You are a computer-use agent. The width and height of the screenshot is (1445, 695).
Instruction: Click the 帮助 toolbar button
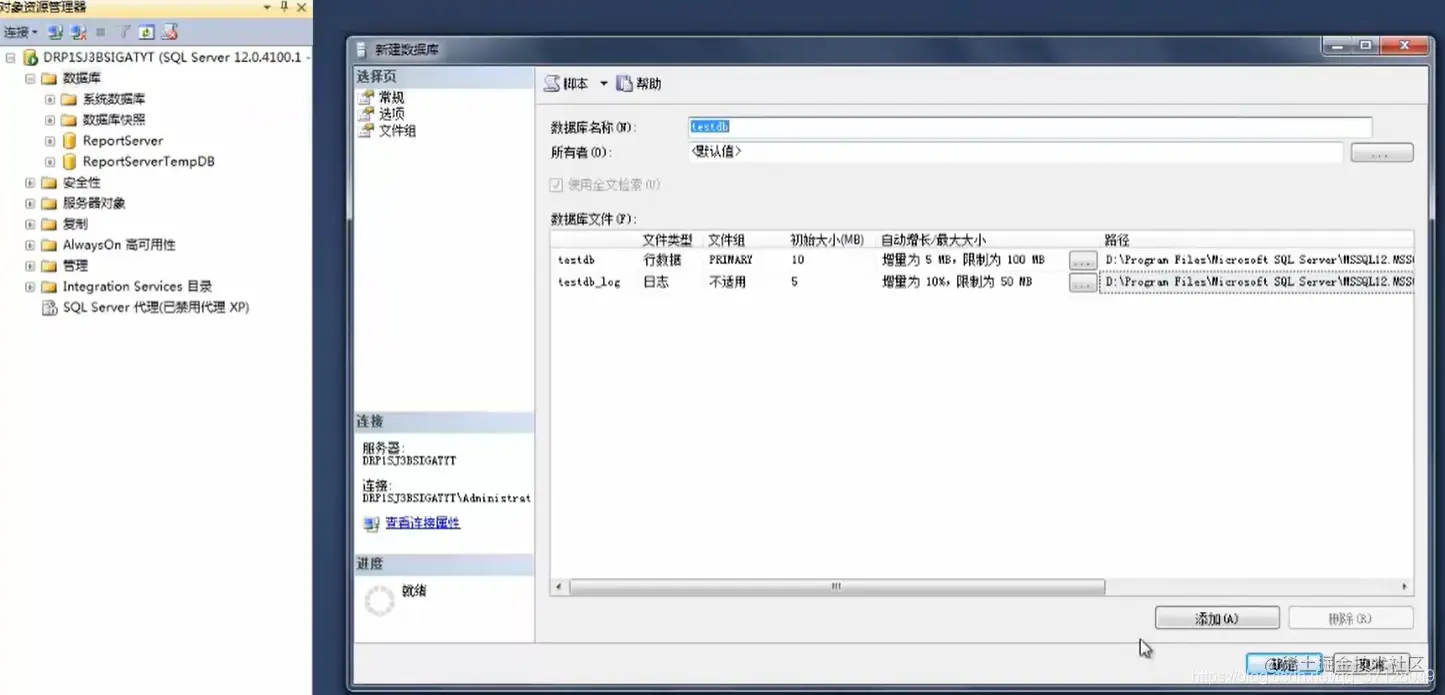pyautogui.click(x=639, y=84)
